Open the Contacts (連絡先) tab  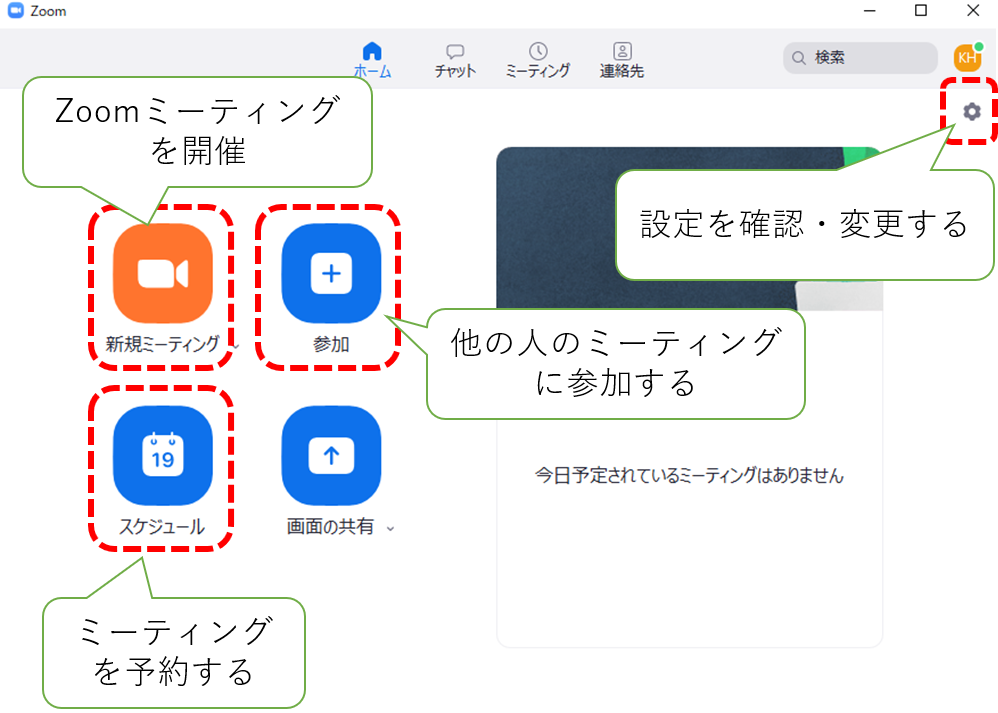pyautogui.click(x=622, y=60)
